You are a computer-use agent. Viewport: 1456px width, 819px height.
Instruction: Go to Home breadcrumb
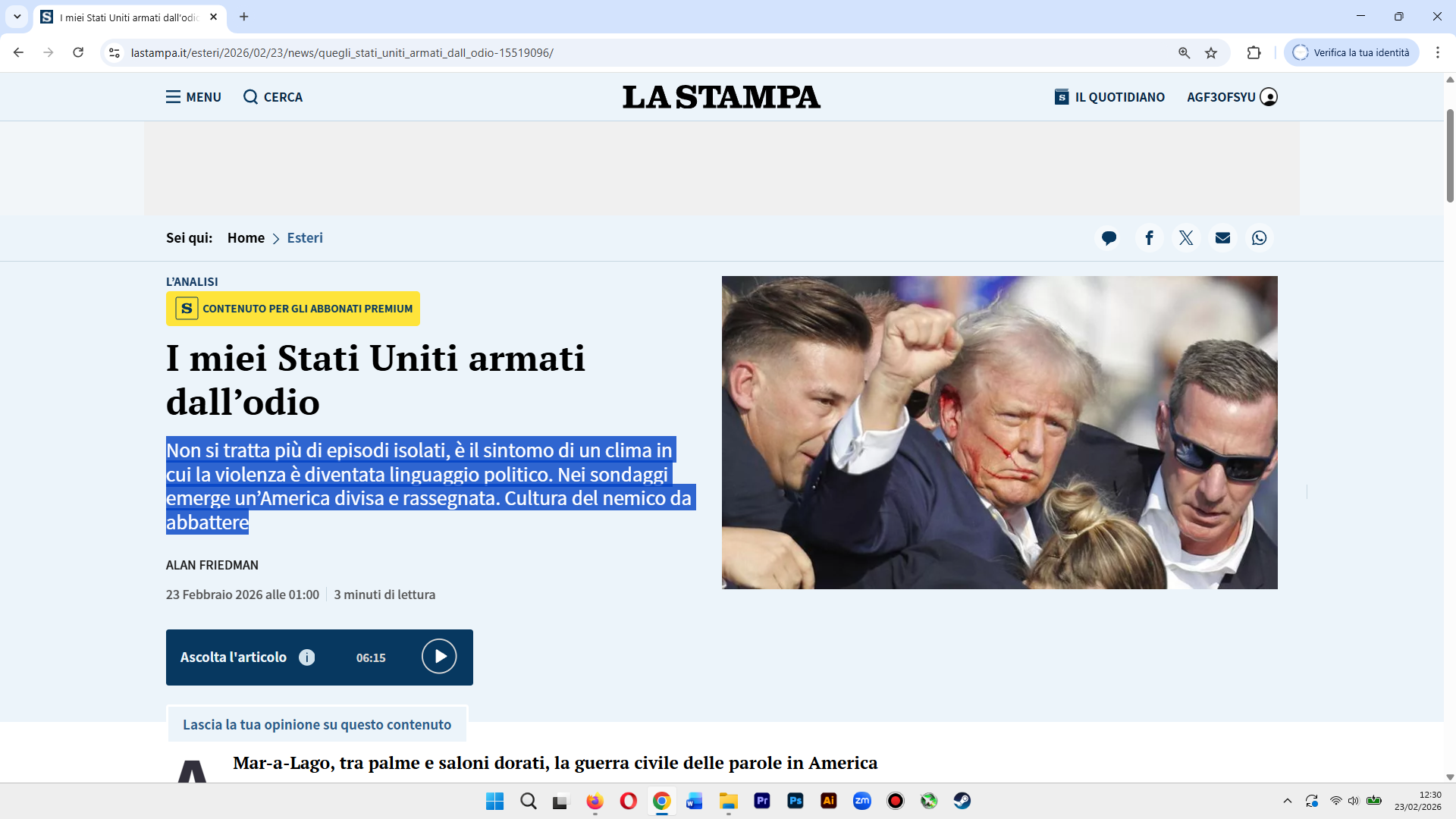point(246,238)
